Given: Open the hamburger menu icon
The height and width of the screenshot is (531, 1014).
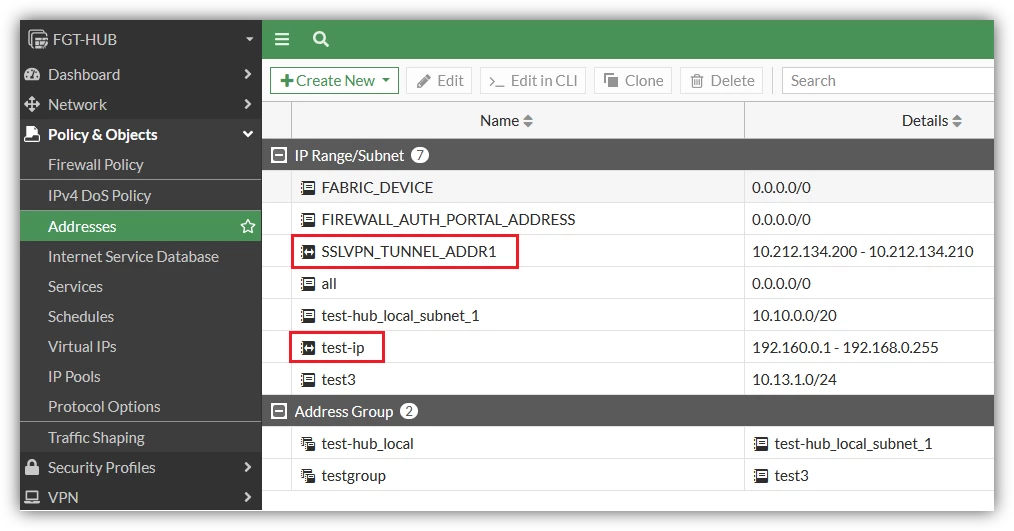Looking at the screenshot, I should (x=282, y=39).
